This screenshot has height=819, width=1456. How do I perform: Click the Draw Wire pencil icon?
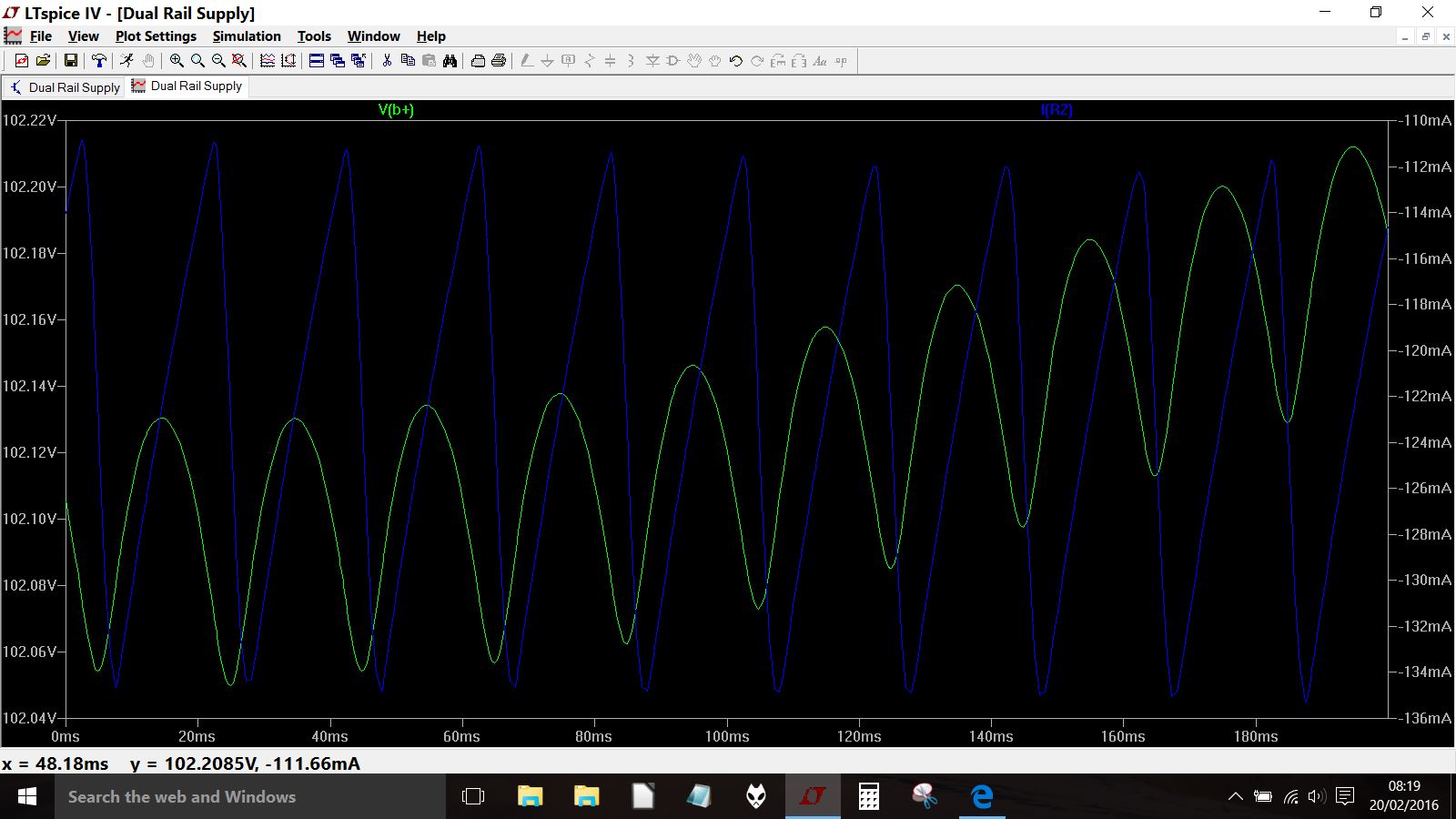[x=527, y=61]
